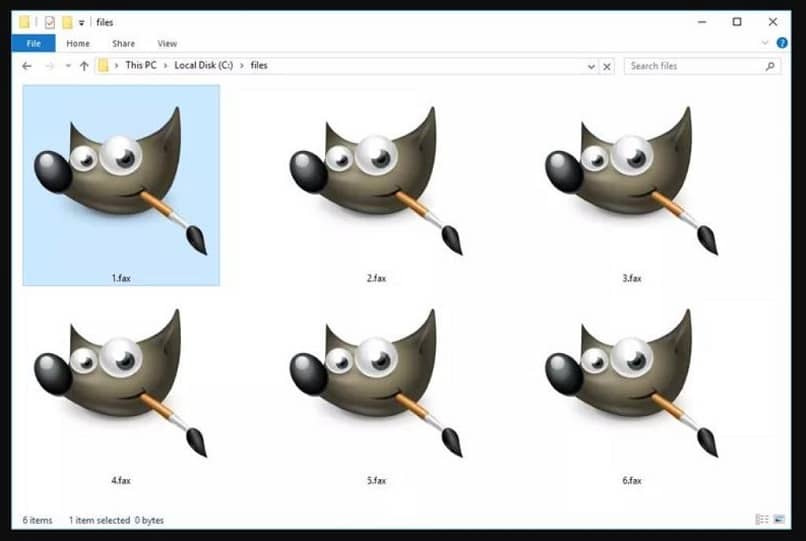This screenshot has height=541, width=806.
Task: Open the recent locations dropdown arrow
Action: 68,66
